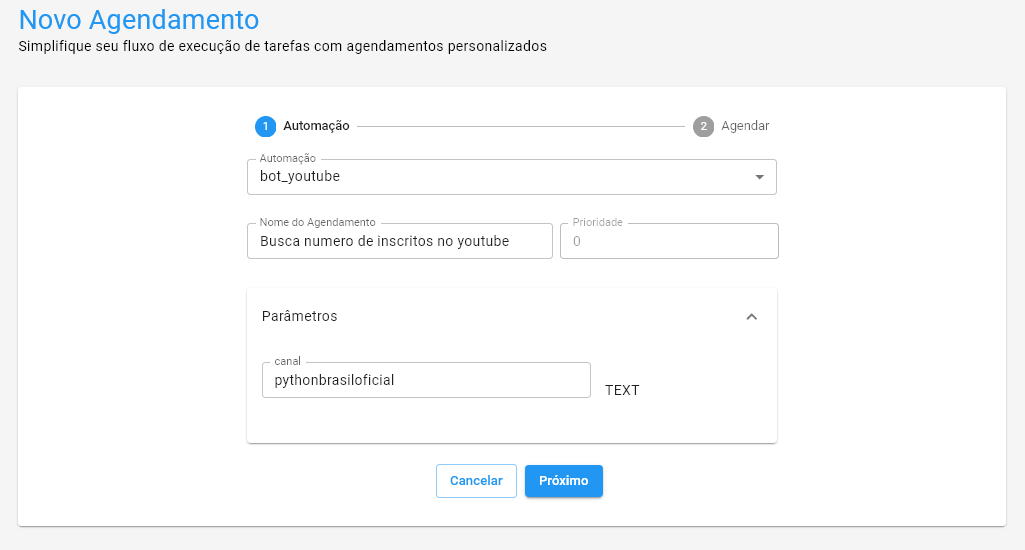Click the small "Prioridade" field label

click(x=598, y=222)
